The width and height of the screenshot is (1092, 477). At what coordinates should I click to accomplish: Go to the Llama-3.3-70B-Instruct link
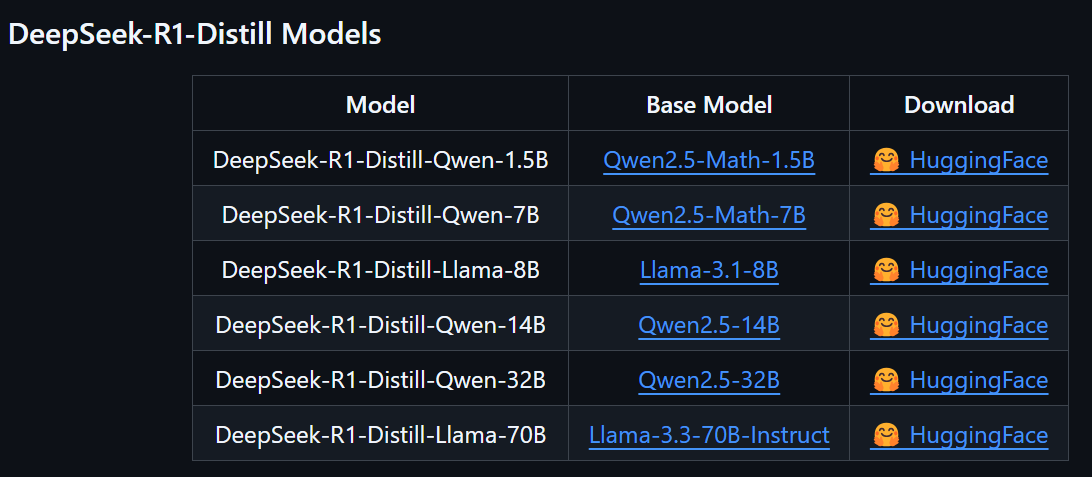click(709, 435)
